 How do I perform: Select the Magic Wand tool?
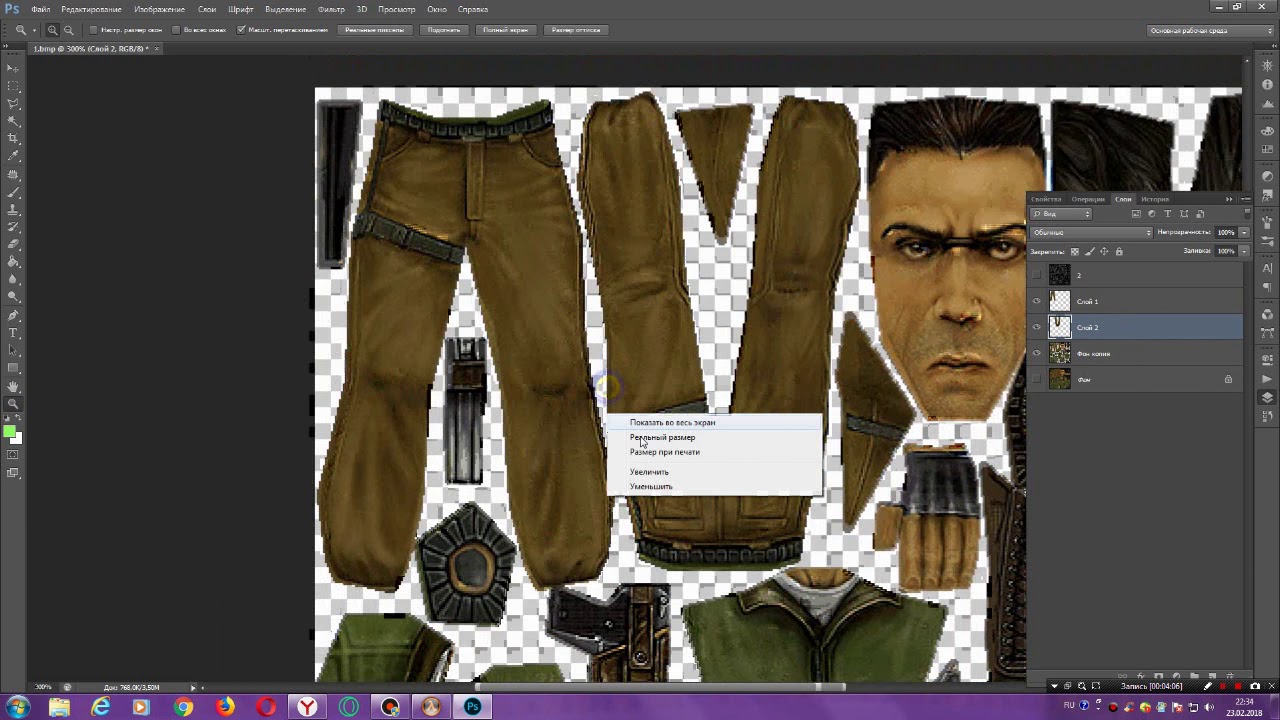13,120
